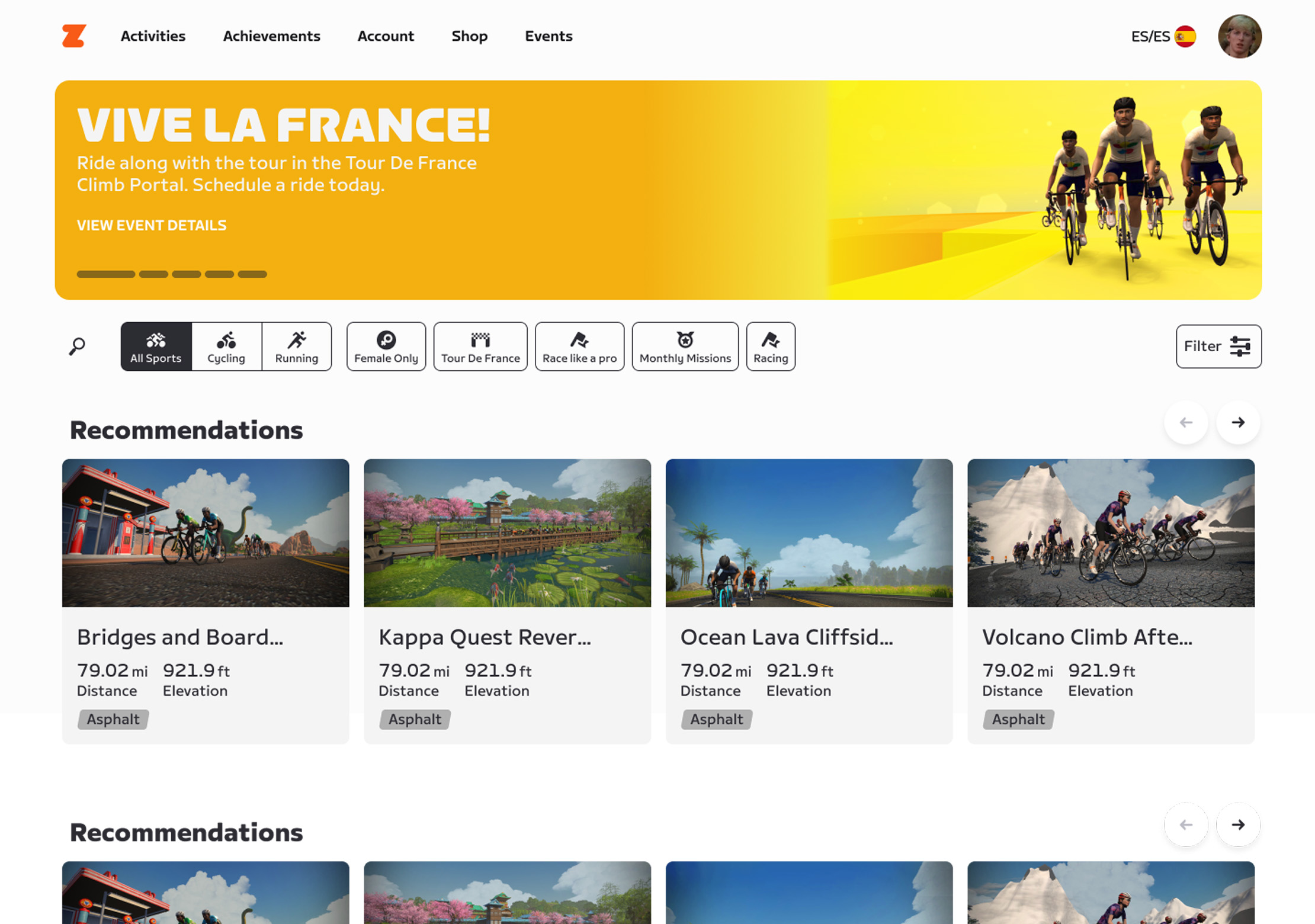Image resolution: width=1315 pixels, height=924 pixels.
Task: Open the Kappa Quest route thumbnail
Action: (x=507, y=532)
